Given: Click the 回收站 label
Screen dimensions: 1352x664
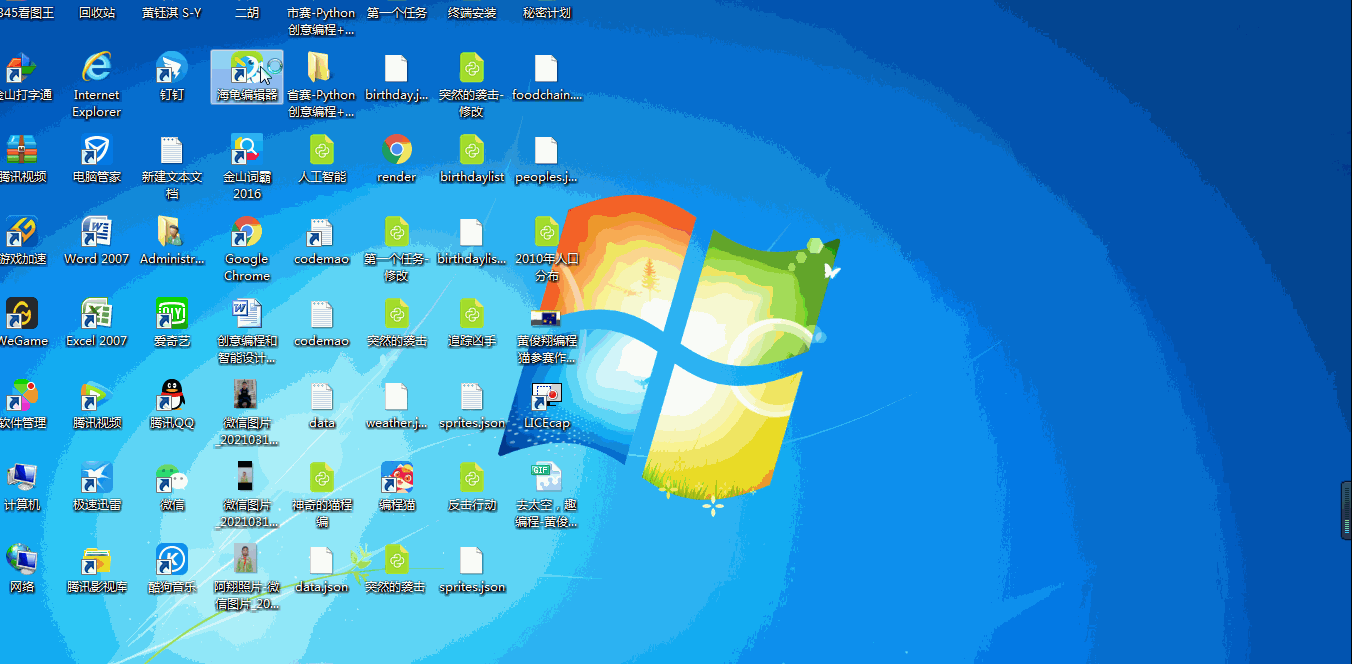Looking at the screenshot, I should 97,13.
